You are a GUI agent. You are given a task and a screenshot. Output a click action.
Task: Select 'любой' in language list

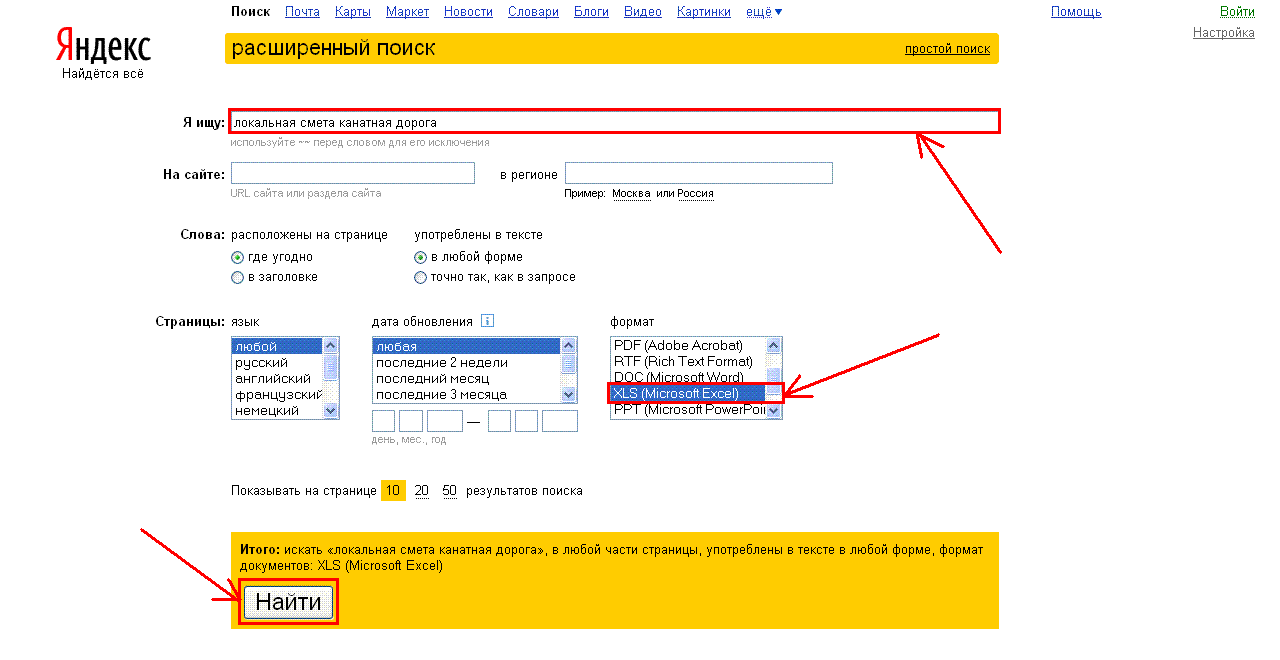(277, 346)
